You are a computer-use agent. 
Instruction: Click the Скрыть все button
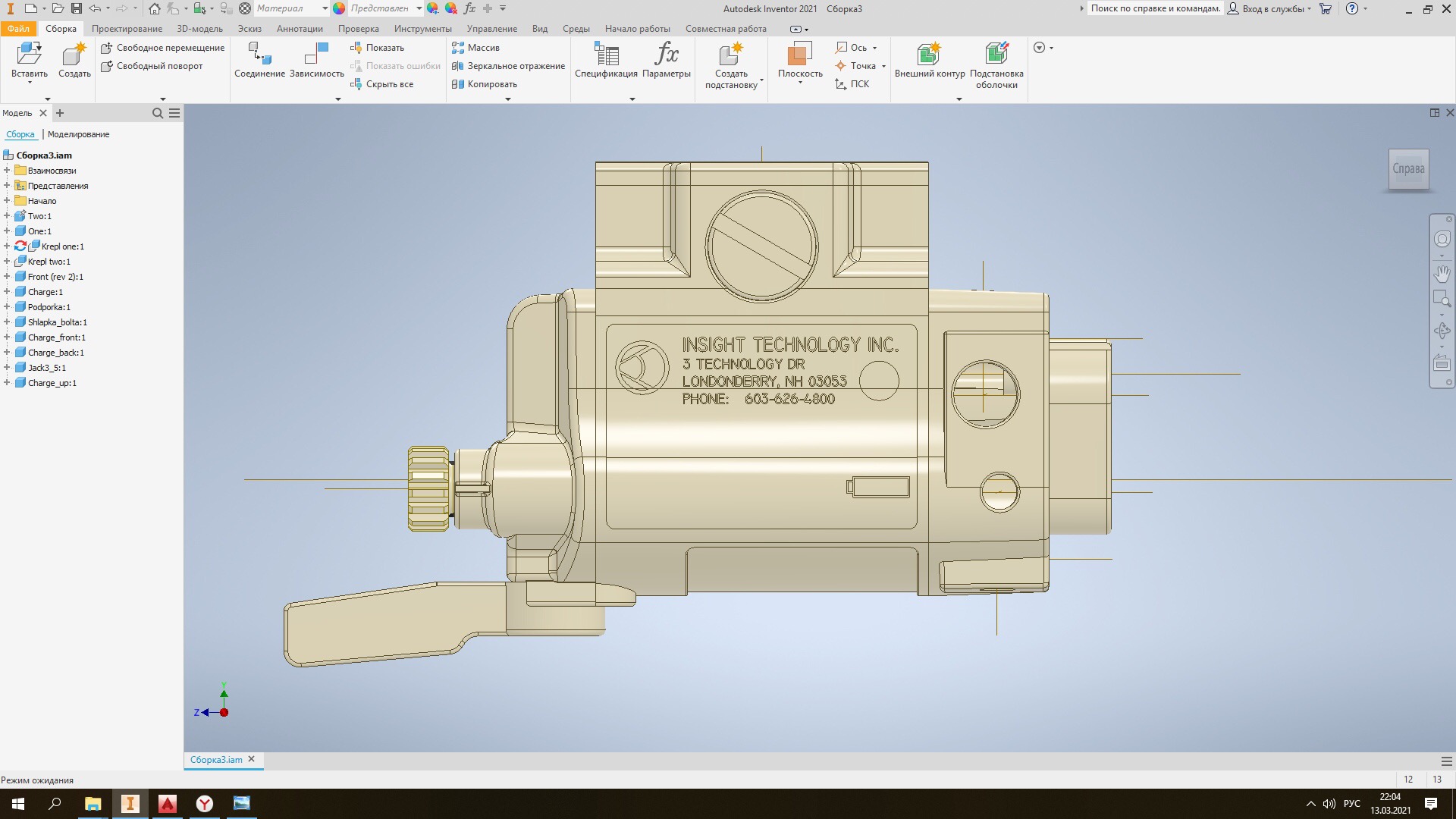tap(389, 84)
